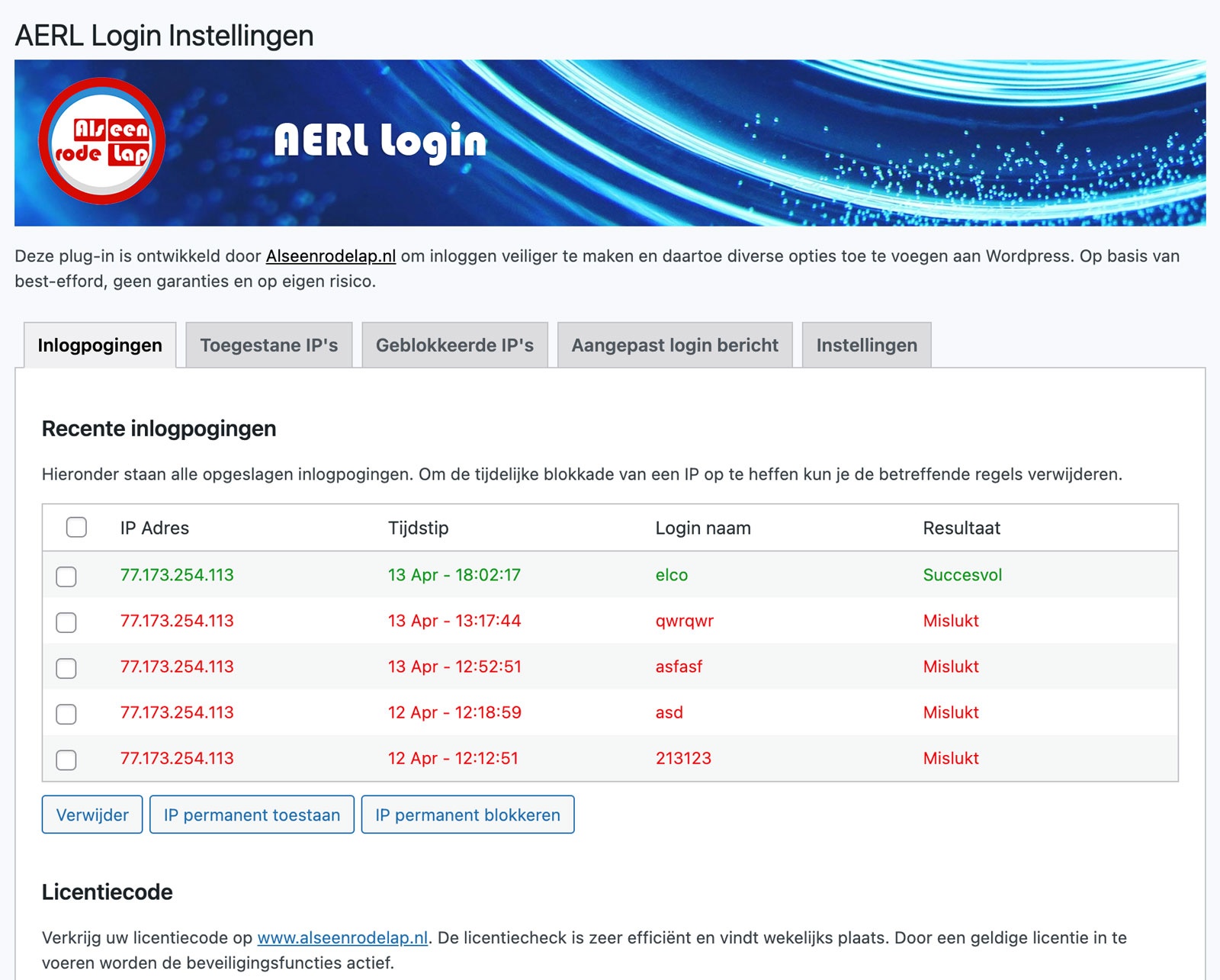
Task: Select the row with login name qwrqwr
Action: pos(66,622)
